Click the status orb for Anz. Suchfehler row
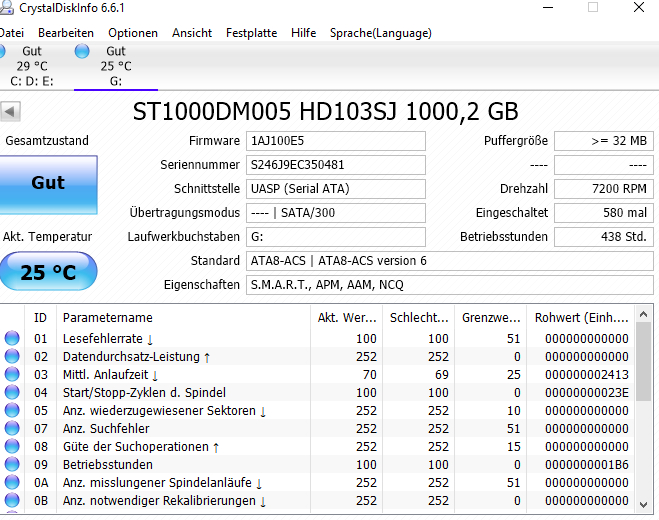 point(12,428)
